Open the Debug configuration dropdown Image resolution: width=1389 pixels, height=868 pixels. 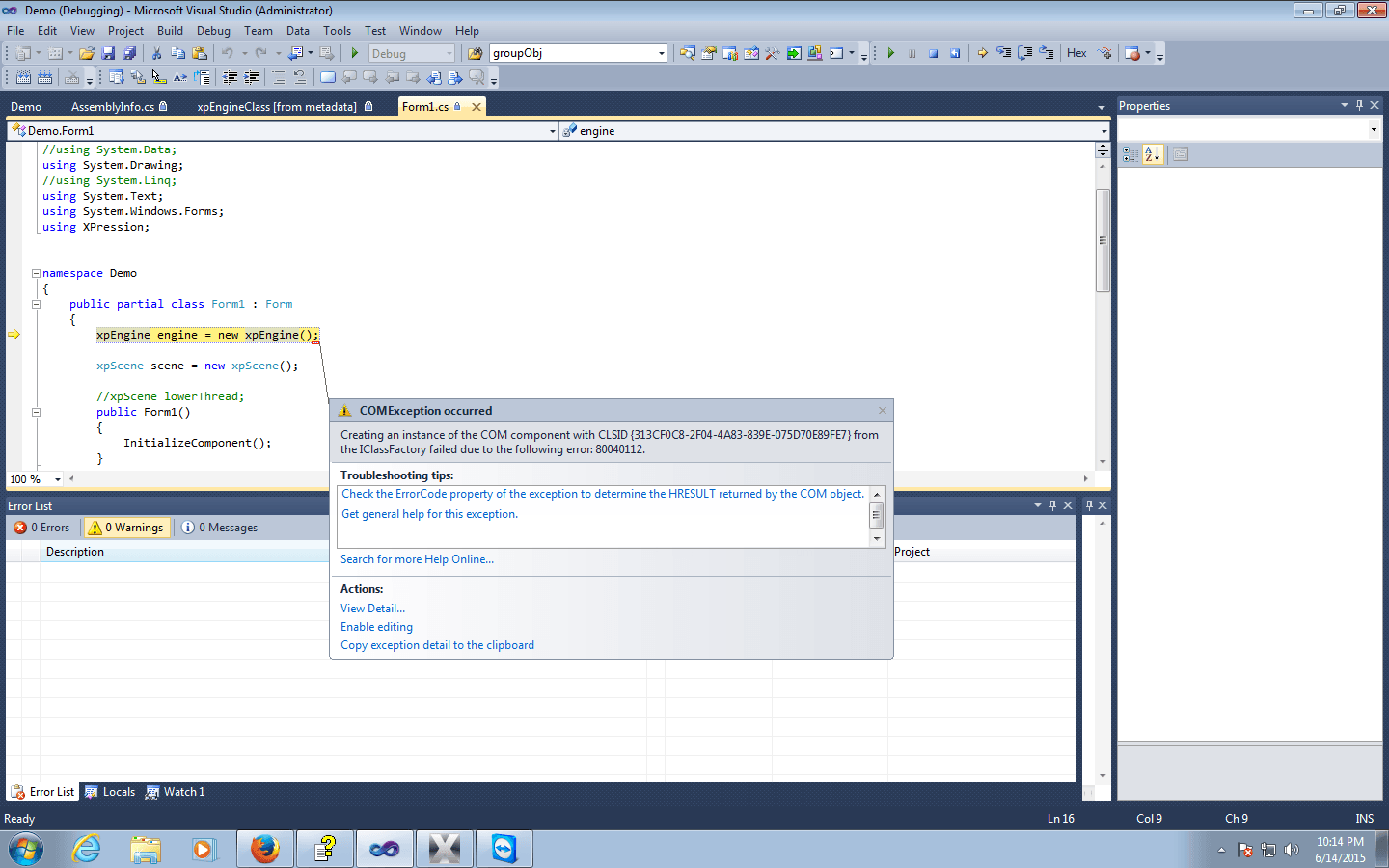pos(412,53)
